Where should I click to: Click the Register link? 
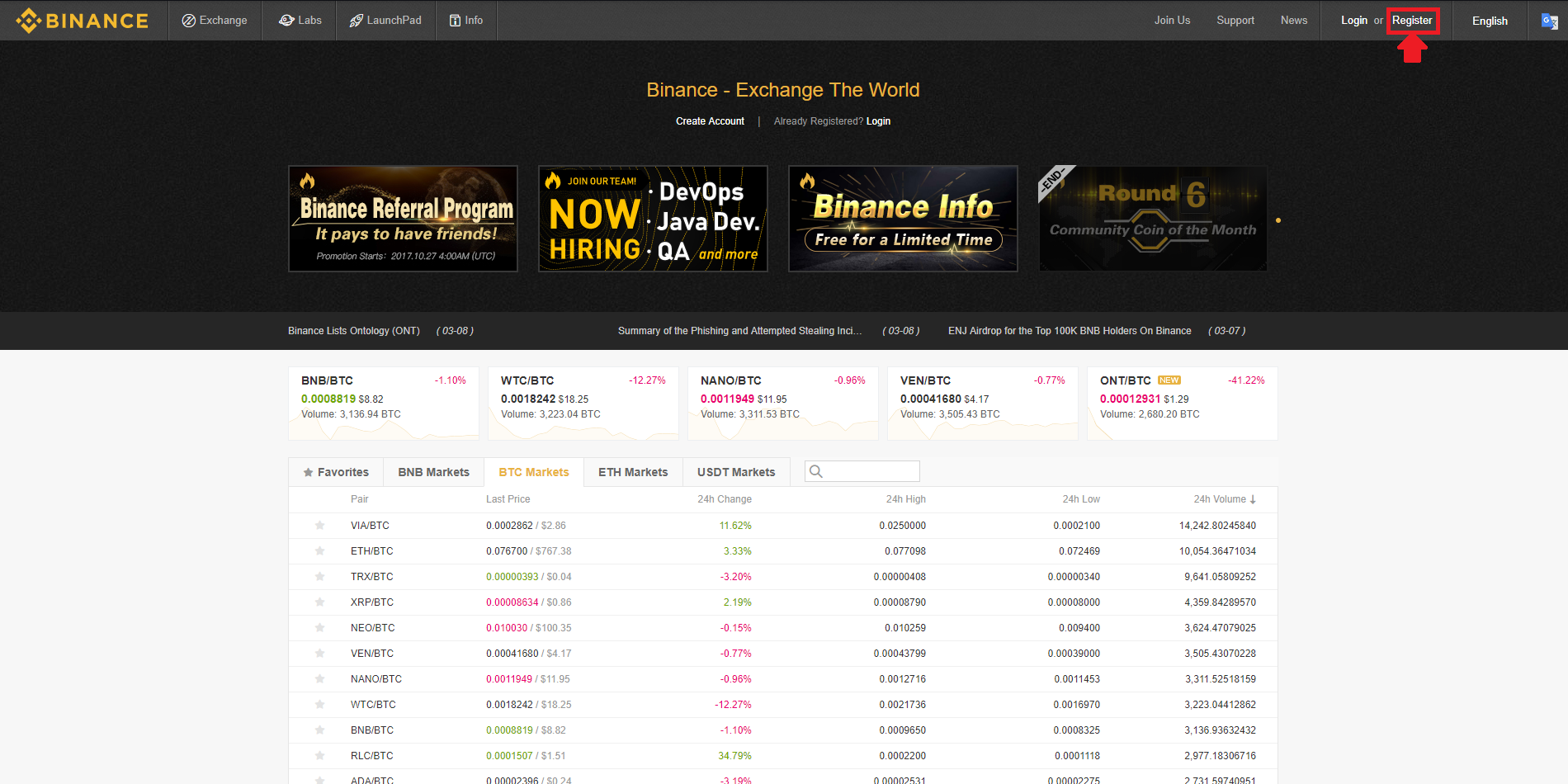pyautogui.click(x=1412, y=21)
